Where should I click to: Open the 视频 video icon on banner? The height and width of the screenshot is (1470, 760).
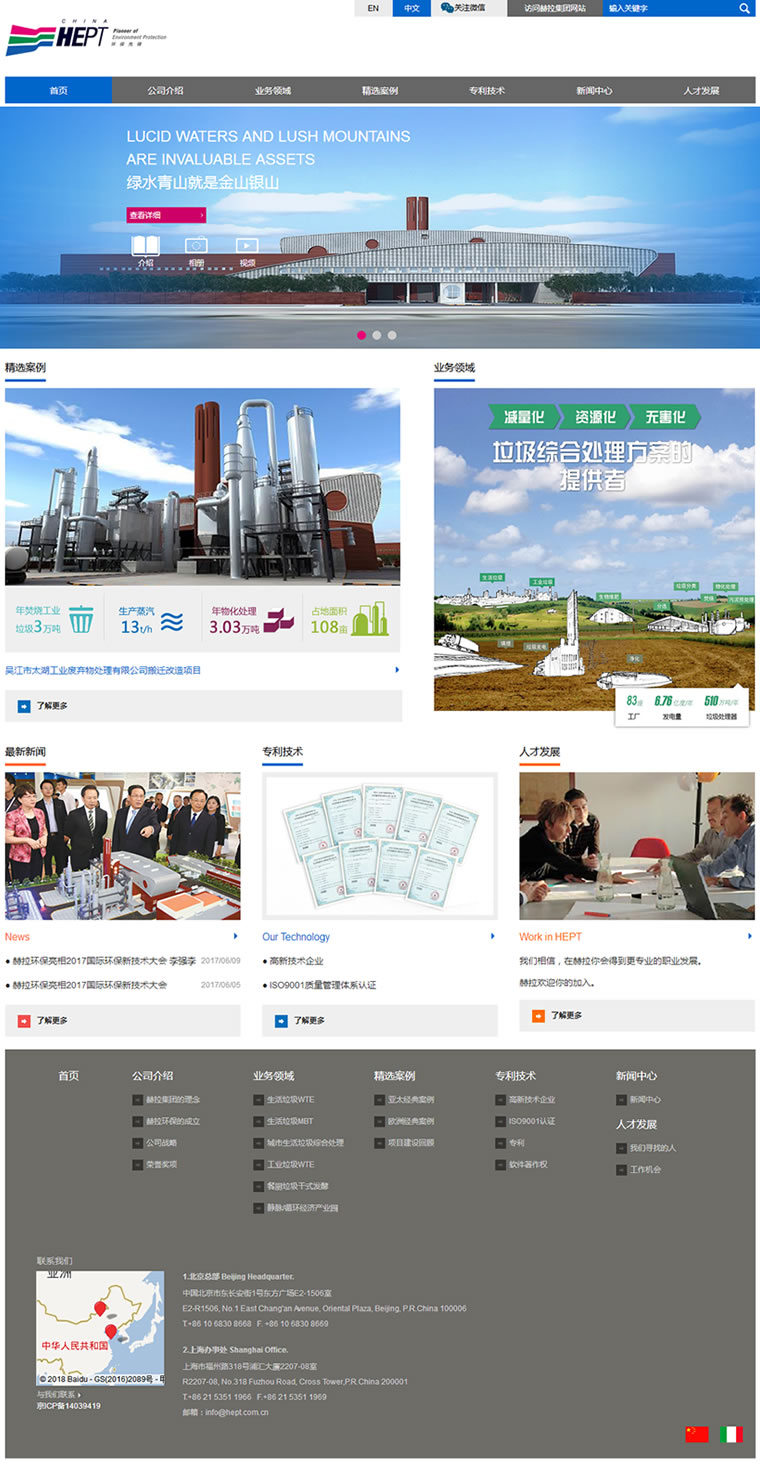click(247, 246)
